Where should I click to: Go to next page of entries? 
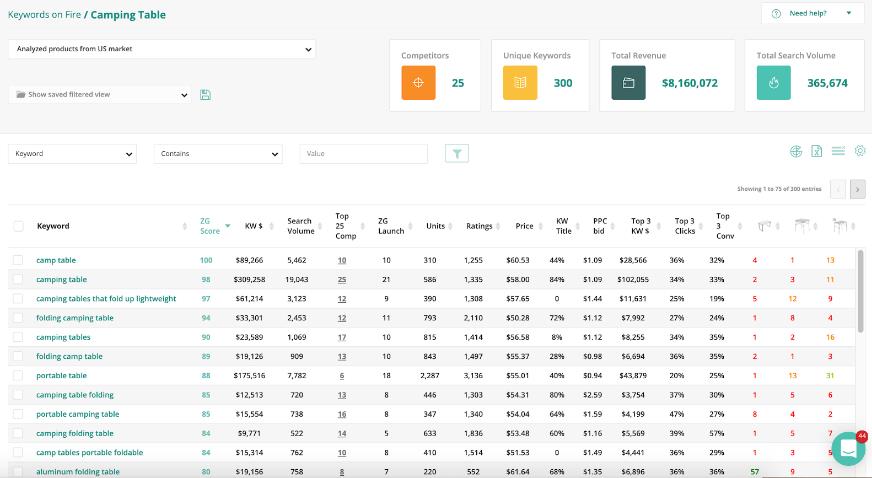[x=858, y=190]
